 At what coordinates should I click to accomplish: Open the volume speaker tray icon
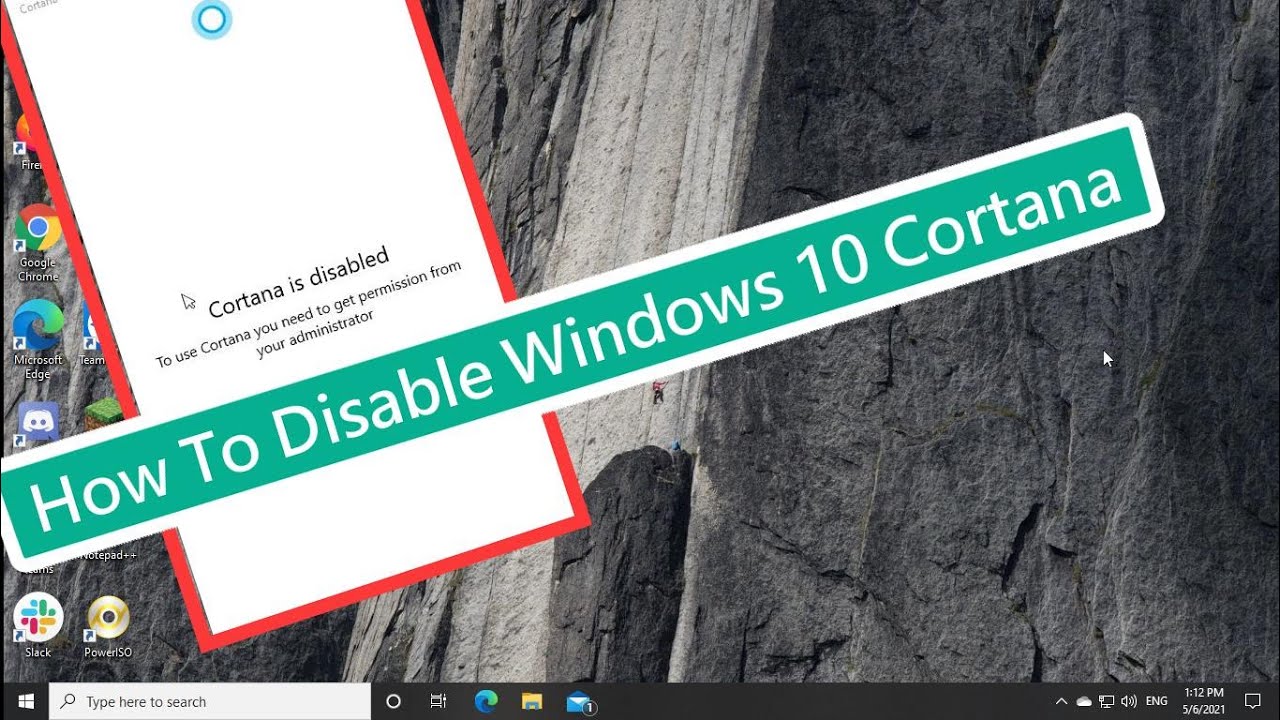[x=1130, y=702]
